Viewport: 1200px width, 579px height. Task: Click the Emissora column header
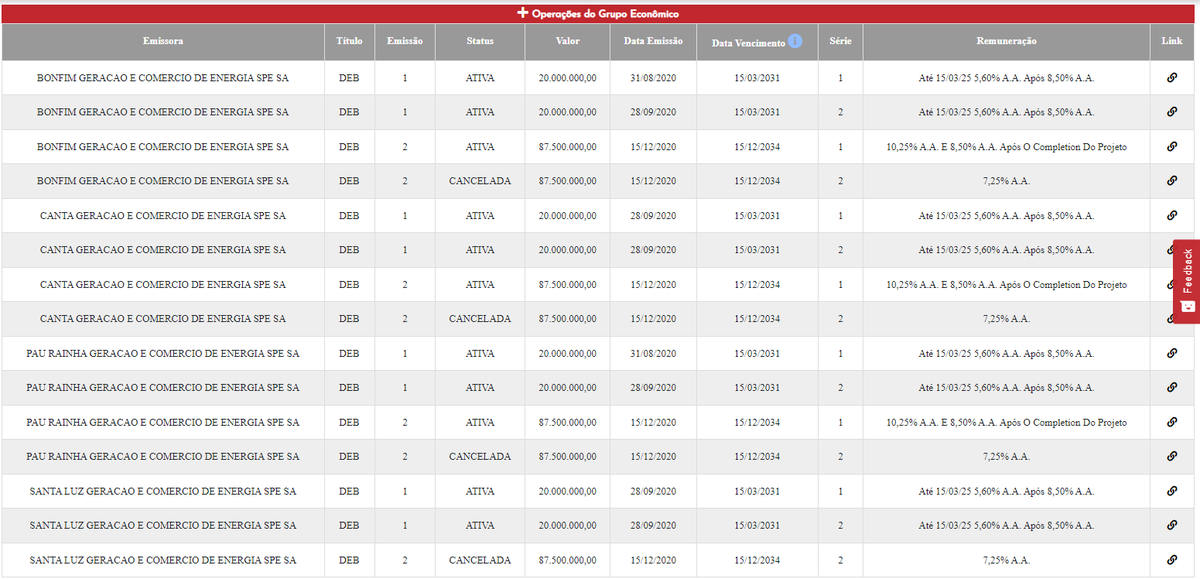(x=163, y=42)
